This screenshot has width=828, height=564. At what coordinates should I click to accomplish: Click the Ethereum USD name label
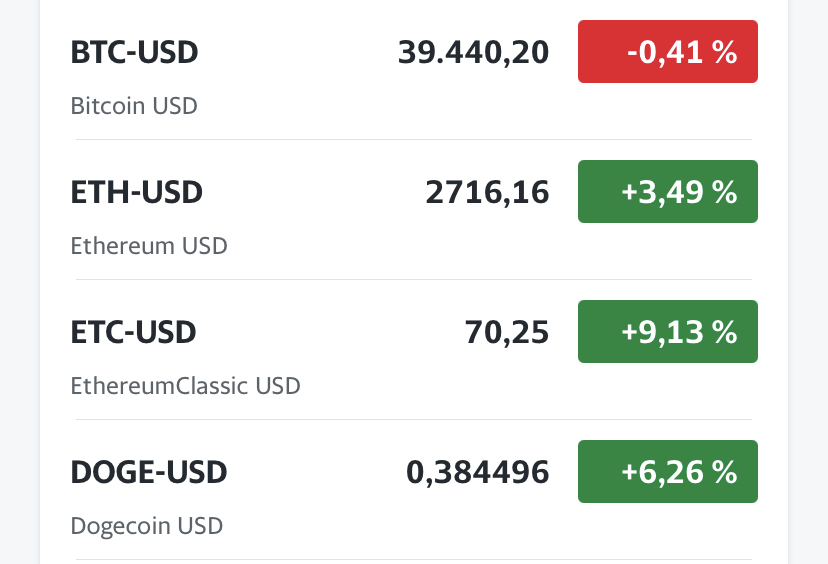149,246
